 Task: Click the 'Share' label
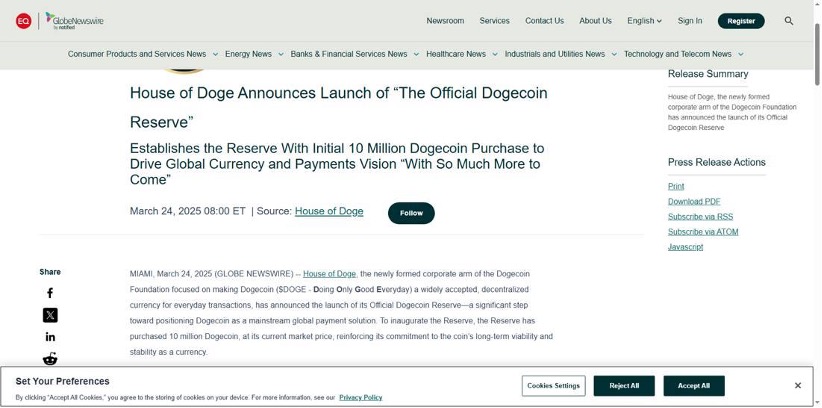pyautogui.click(x=50, y=272)
